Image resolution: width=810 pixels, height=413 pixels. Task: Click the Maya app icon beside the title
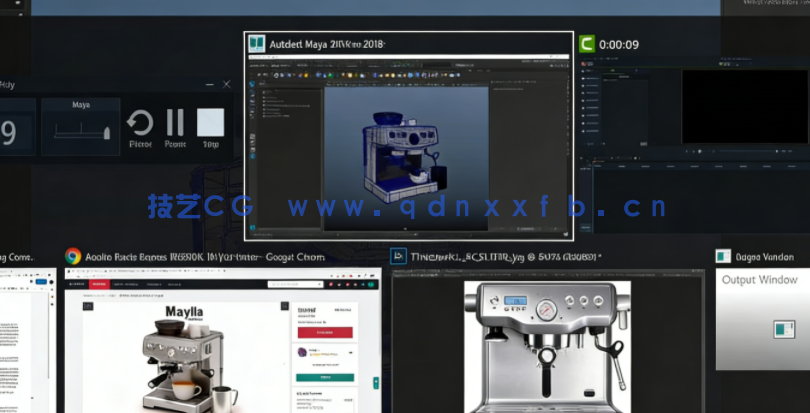pos(257,44)
